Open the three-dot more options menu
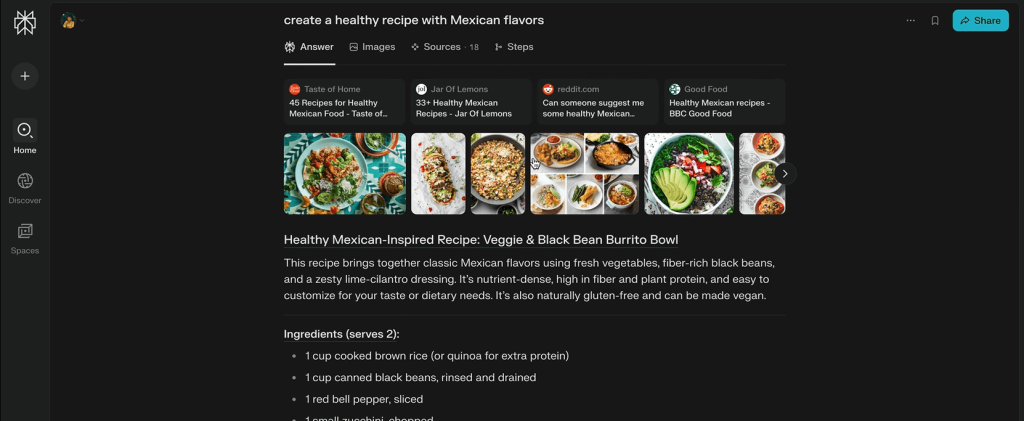The image size is (1024, 421). [910, 20]
